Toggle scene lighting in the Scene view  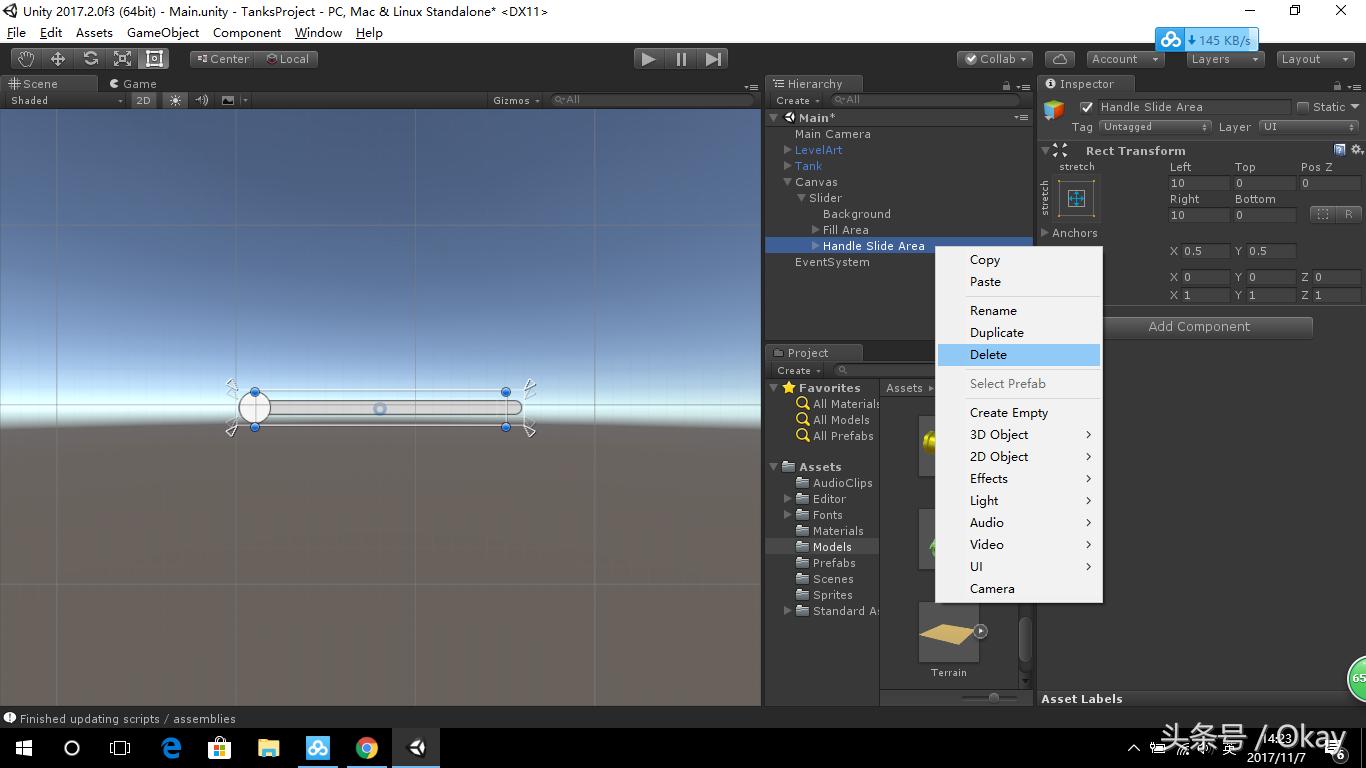tap(176, 100)
